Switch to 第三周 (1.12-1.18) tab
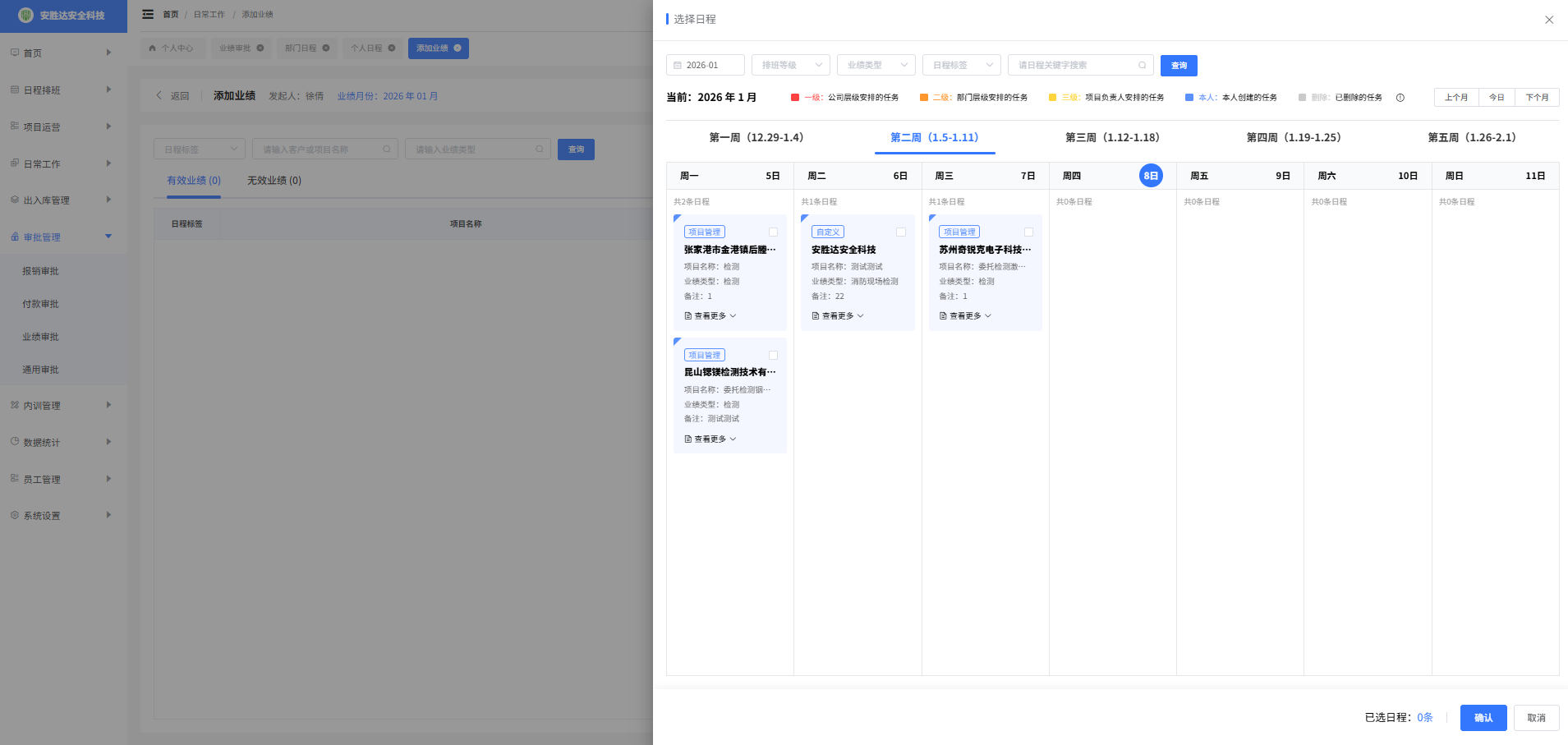The width and height of the screenshot is (1568, 745). [x=1112, y=138]
